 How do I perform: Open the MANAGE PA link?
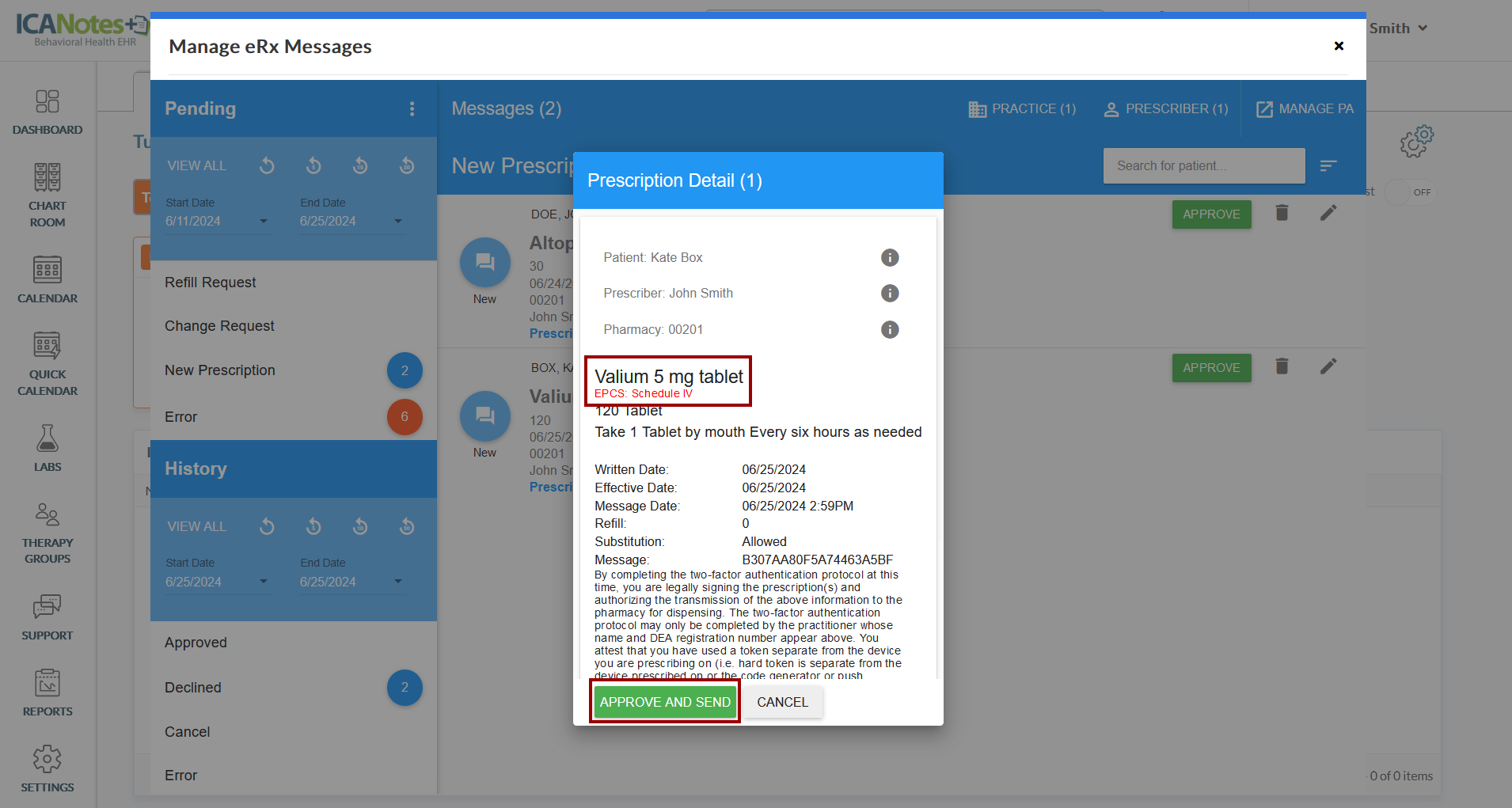(x=1305, y=109)
